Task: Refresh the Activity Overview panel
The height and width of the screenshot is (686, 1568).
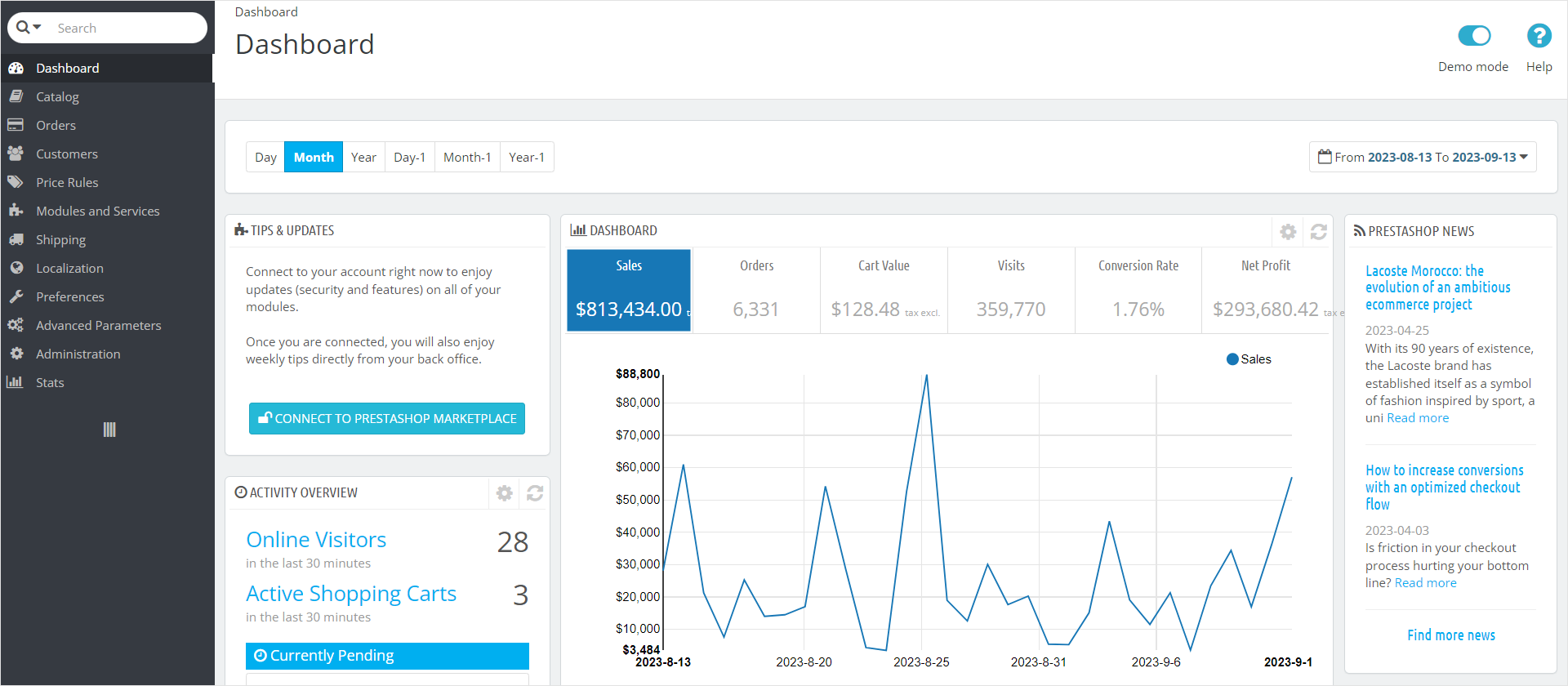Action: (x=535, y=493)
